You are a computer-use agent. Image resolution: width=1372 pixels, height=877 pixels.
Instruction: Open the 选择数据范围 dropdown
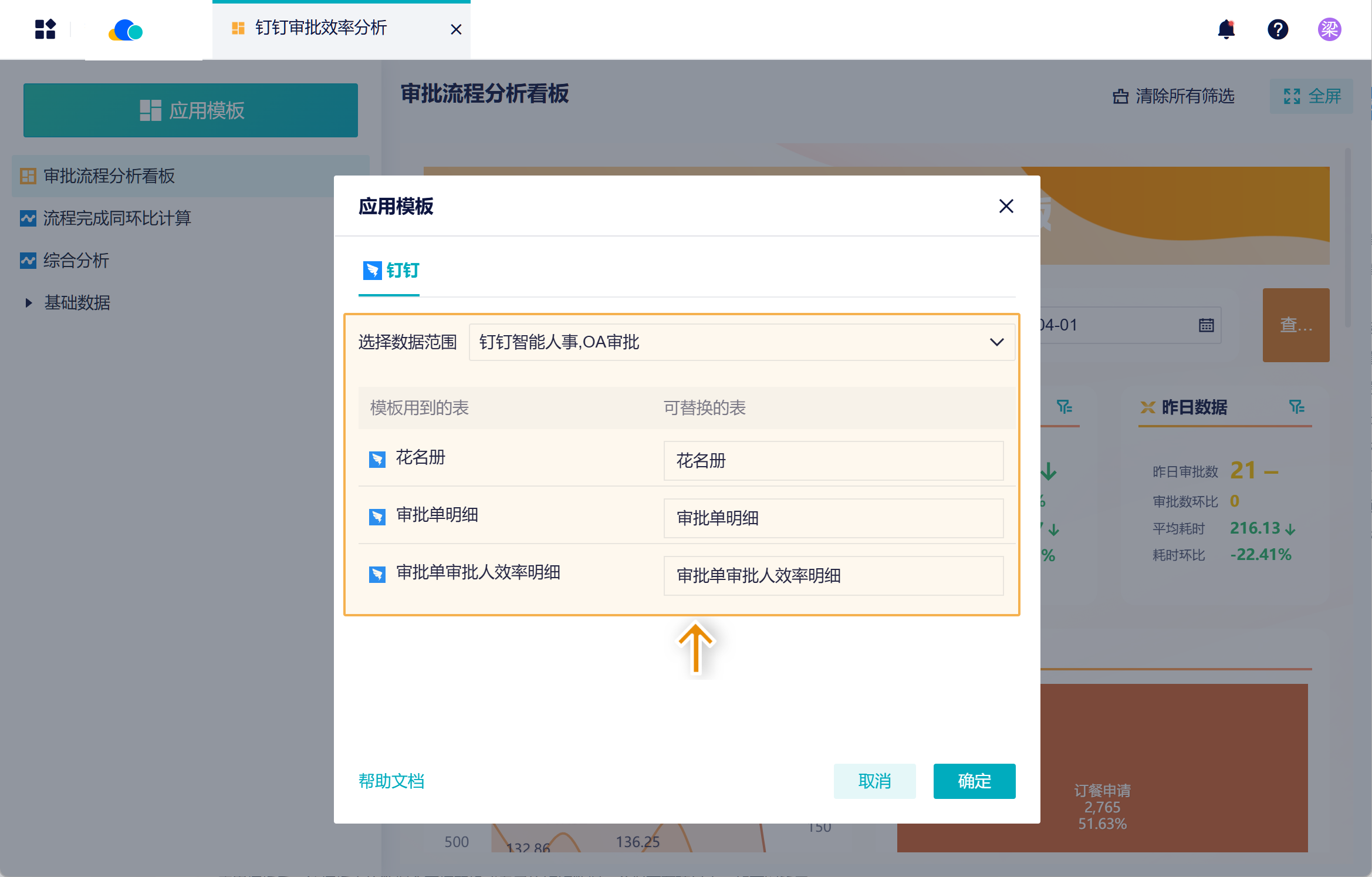click(742, 342)
